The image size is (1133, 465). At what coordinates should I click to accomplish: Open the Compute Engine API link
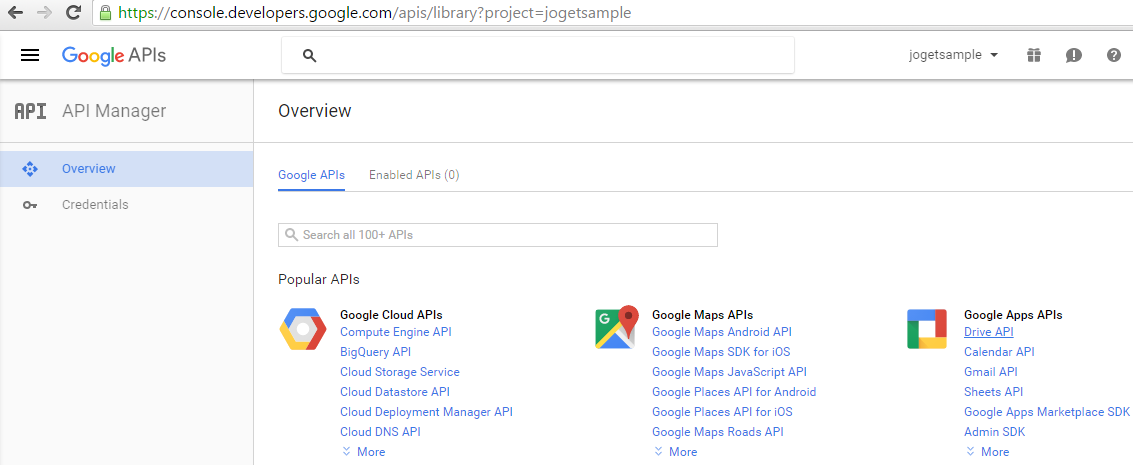tap(395, 332)
